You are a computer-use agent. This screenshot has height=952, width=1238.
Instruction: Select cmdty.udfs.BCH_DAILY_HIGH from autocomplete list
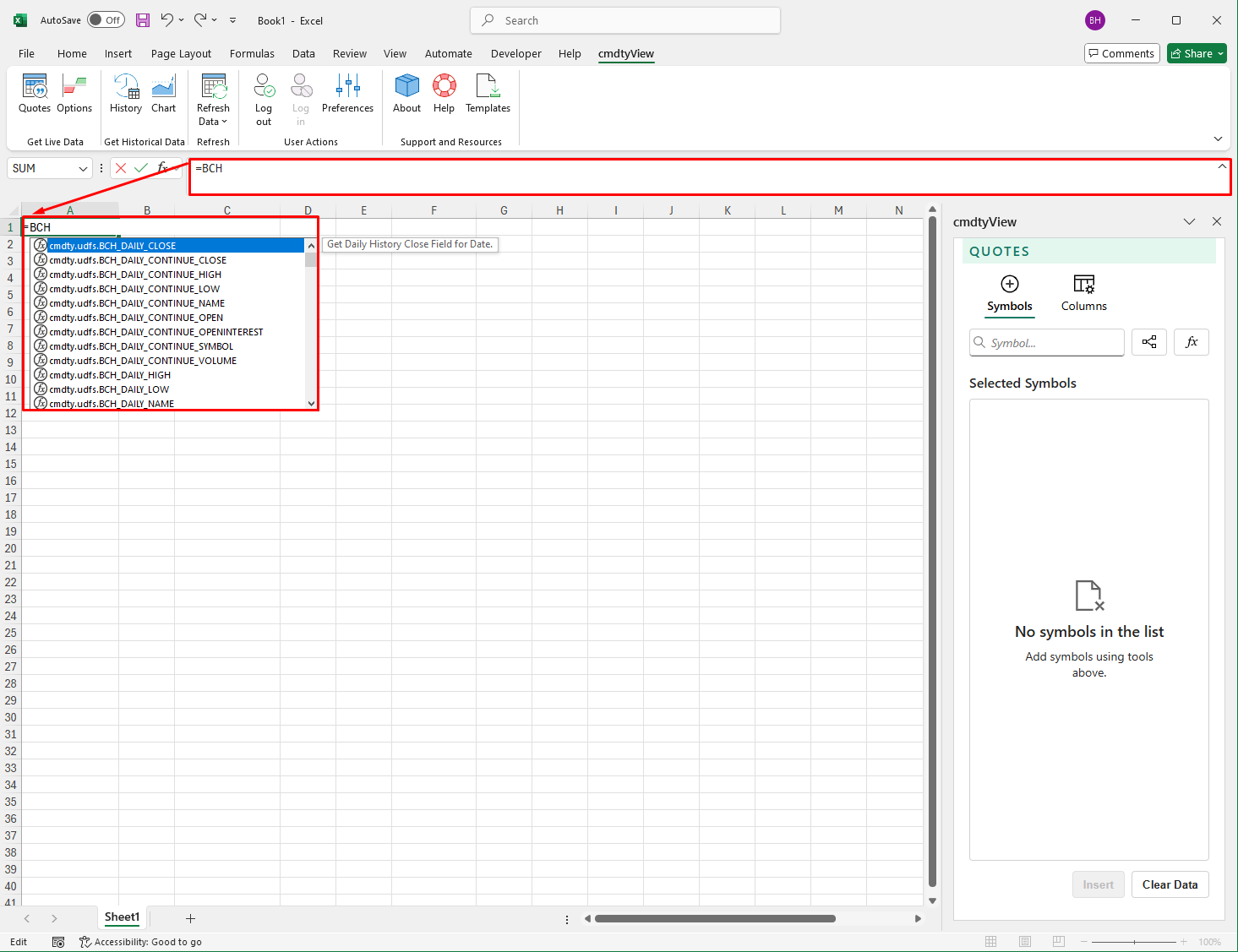[x=110, y=374]
